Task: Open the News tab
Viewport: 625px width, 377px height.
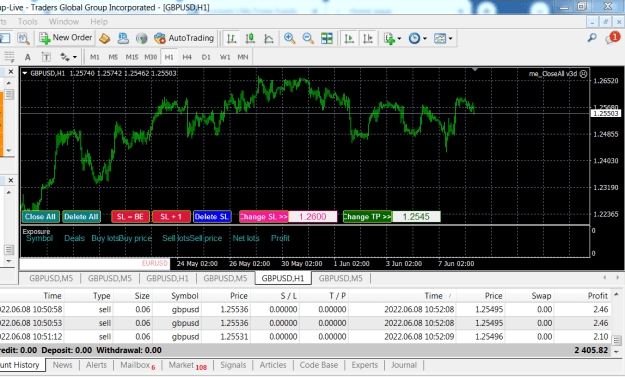Action: (x=63, y=365)
